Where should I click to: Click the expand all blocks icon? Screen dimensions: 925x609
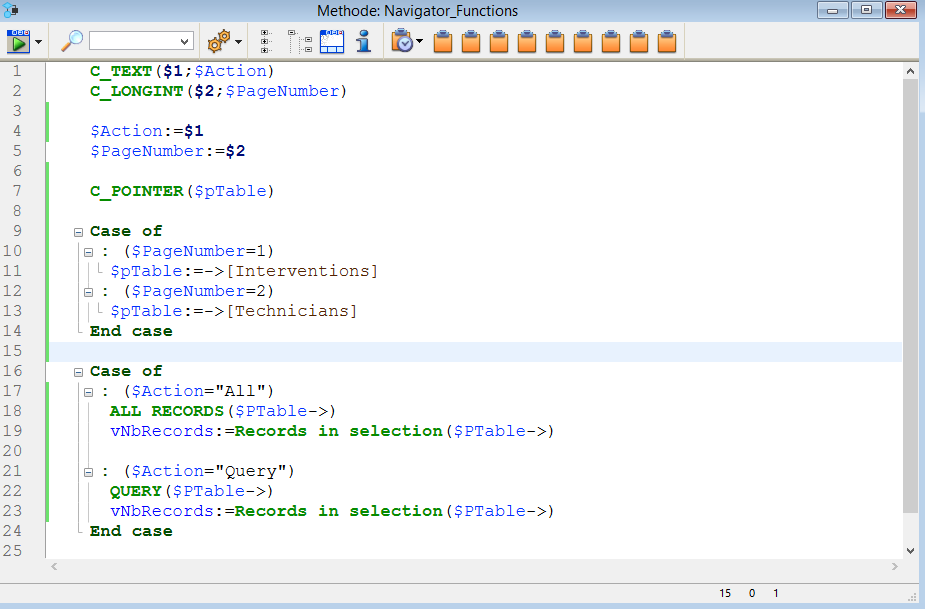(267, 41)
